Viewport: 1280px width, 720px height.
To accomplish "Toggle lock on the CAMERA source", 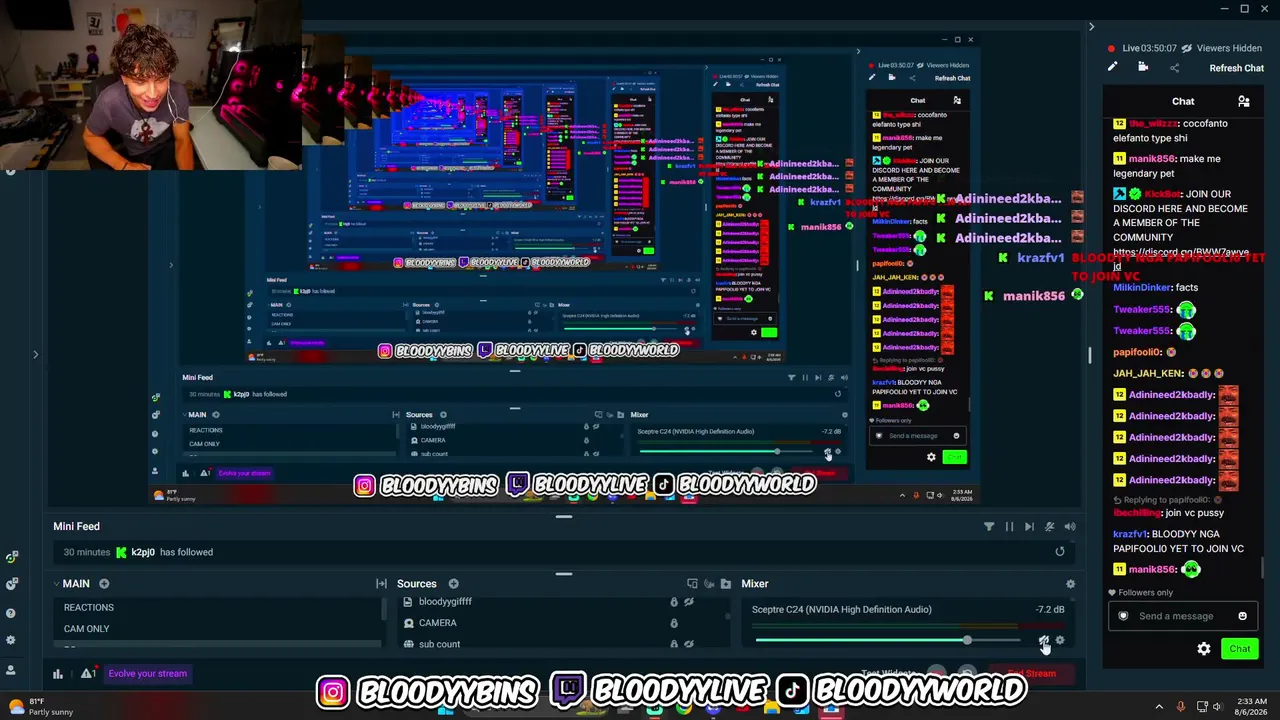I will click(673, 623).
